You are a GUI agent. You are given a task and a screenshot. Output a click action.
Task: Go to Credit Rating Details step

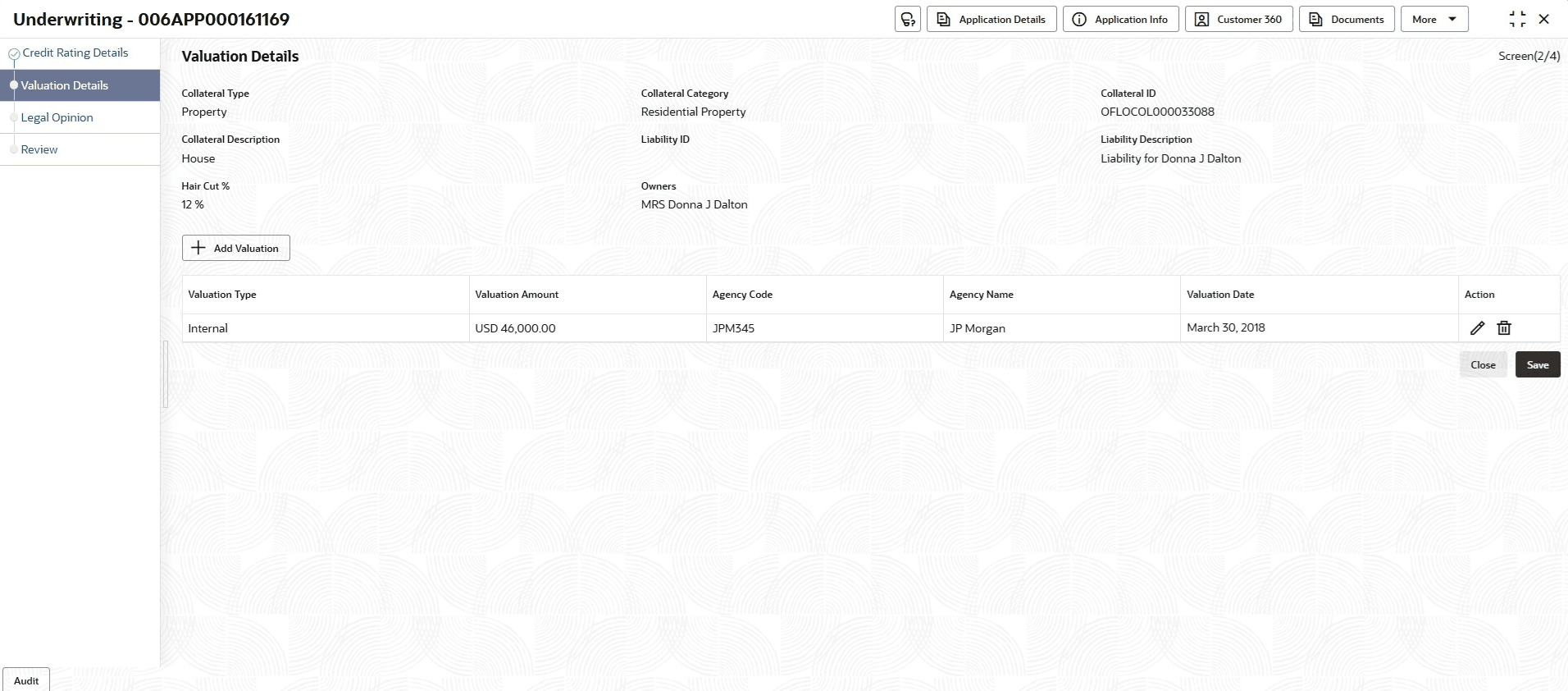(x=75, y=53)
